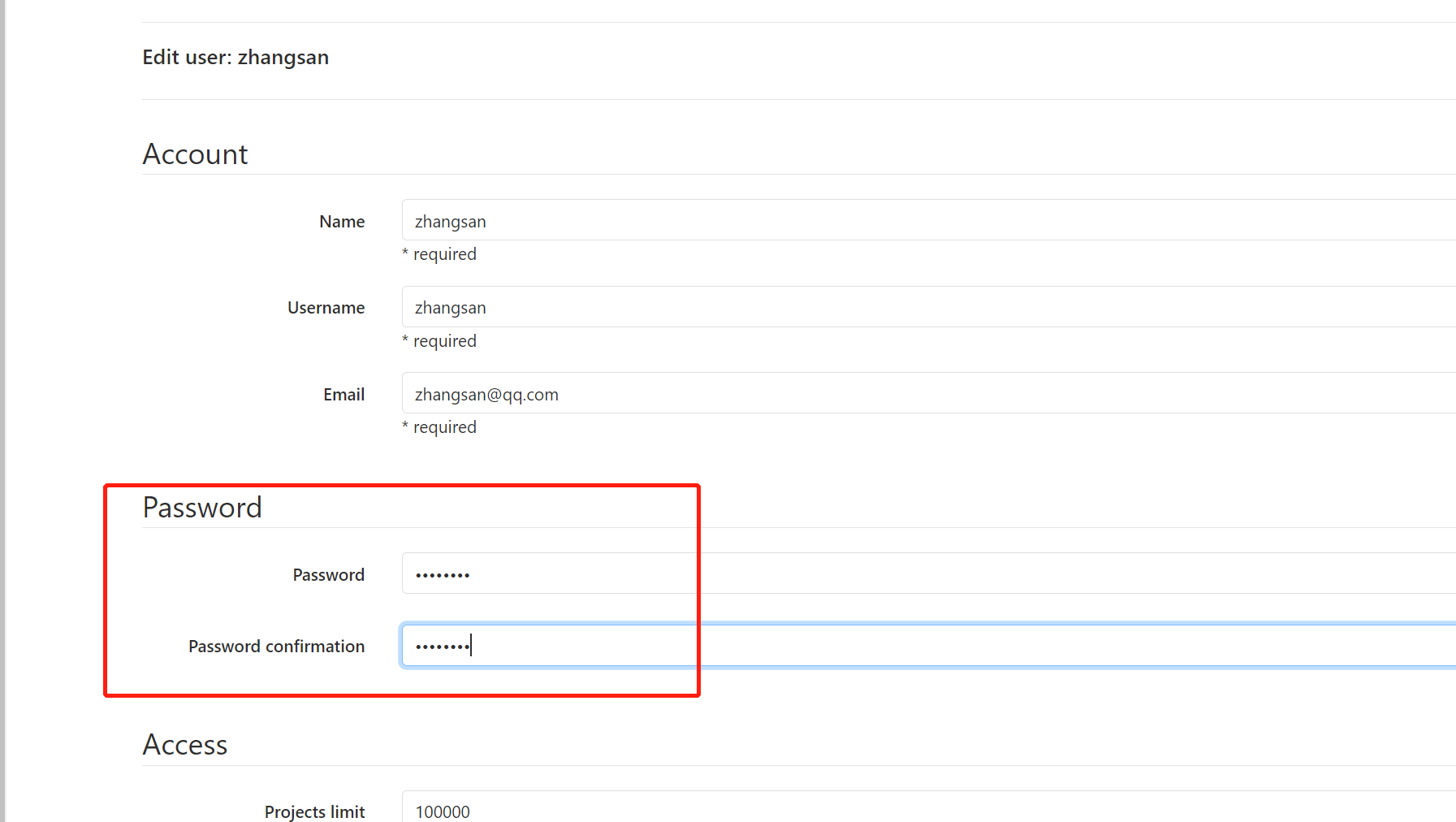This screenshot has width=1456, height=822.
Task: Click the Password section heading
Action: pyautogui.click(x=202, y=508)
